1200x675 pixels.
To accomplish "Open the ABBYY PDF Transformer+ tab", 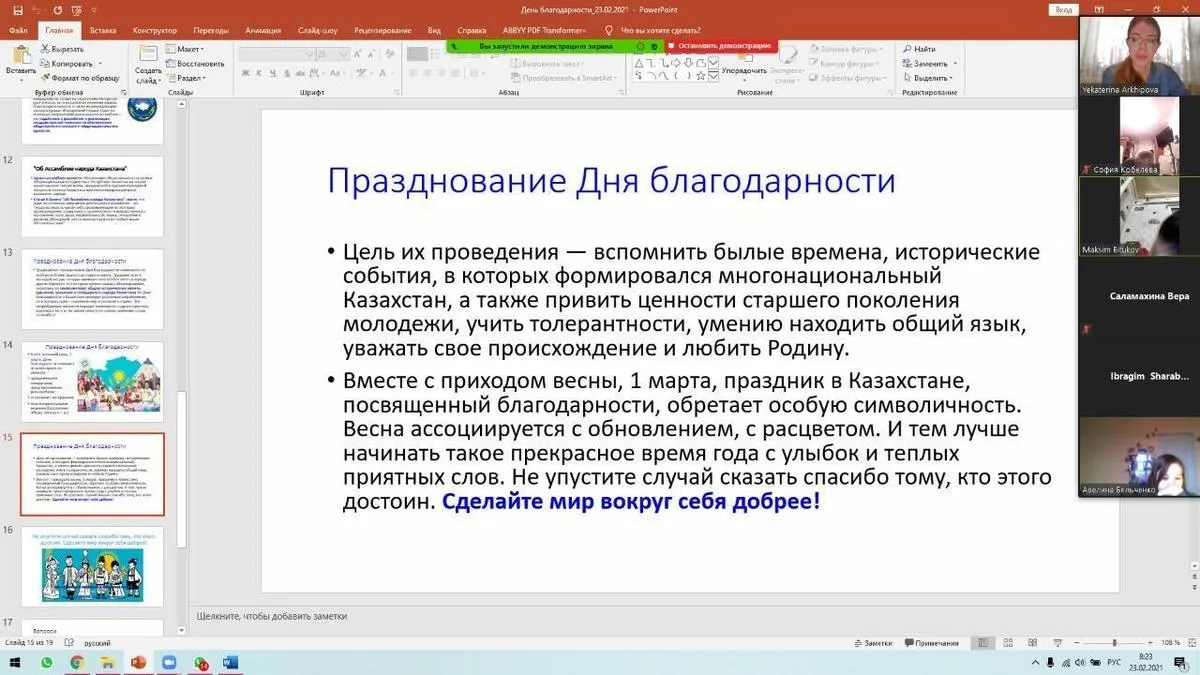I will [544, 30].
